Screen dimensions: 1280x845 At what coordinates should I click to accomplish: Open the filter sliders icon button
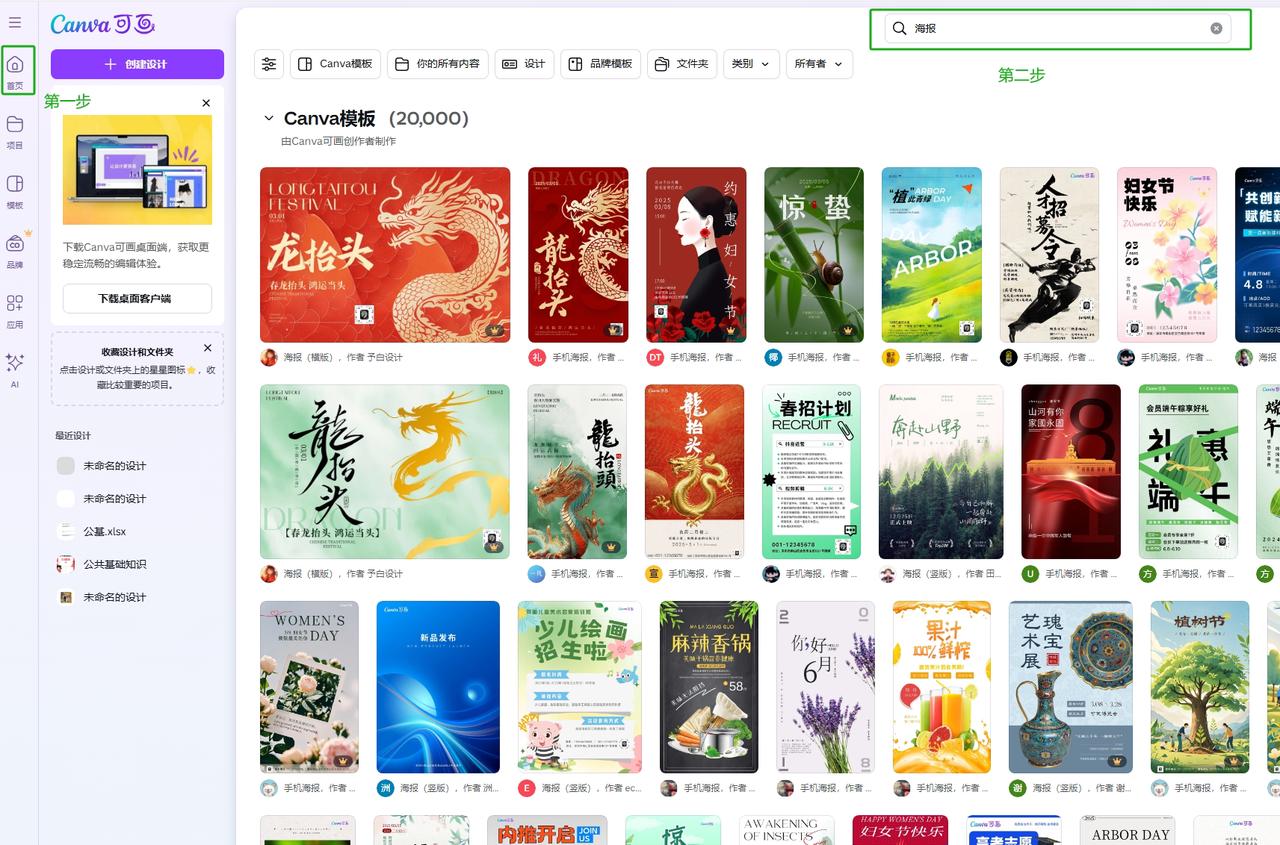tap(269, 64)
